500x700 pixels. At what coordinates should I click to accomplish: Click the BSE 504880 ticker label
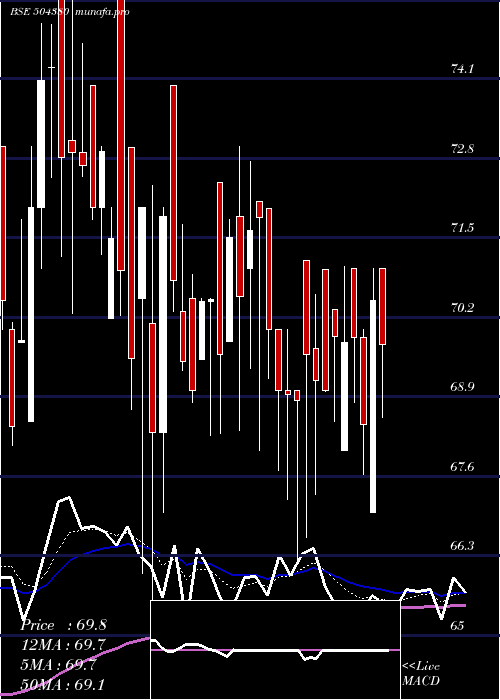[x=39, y=12]
